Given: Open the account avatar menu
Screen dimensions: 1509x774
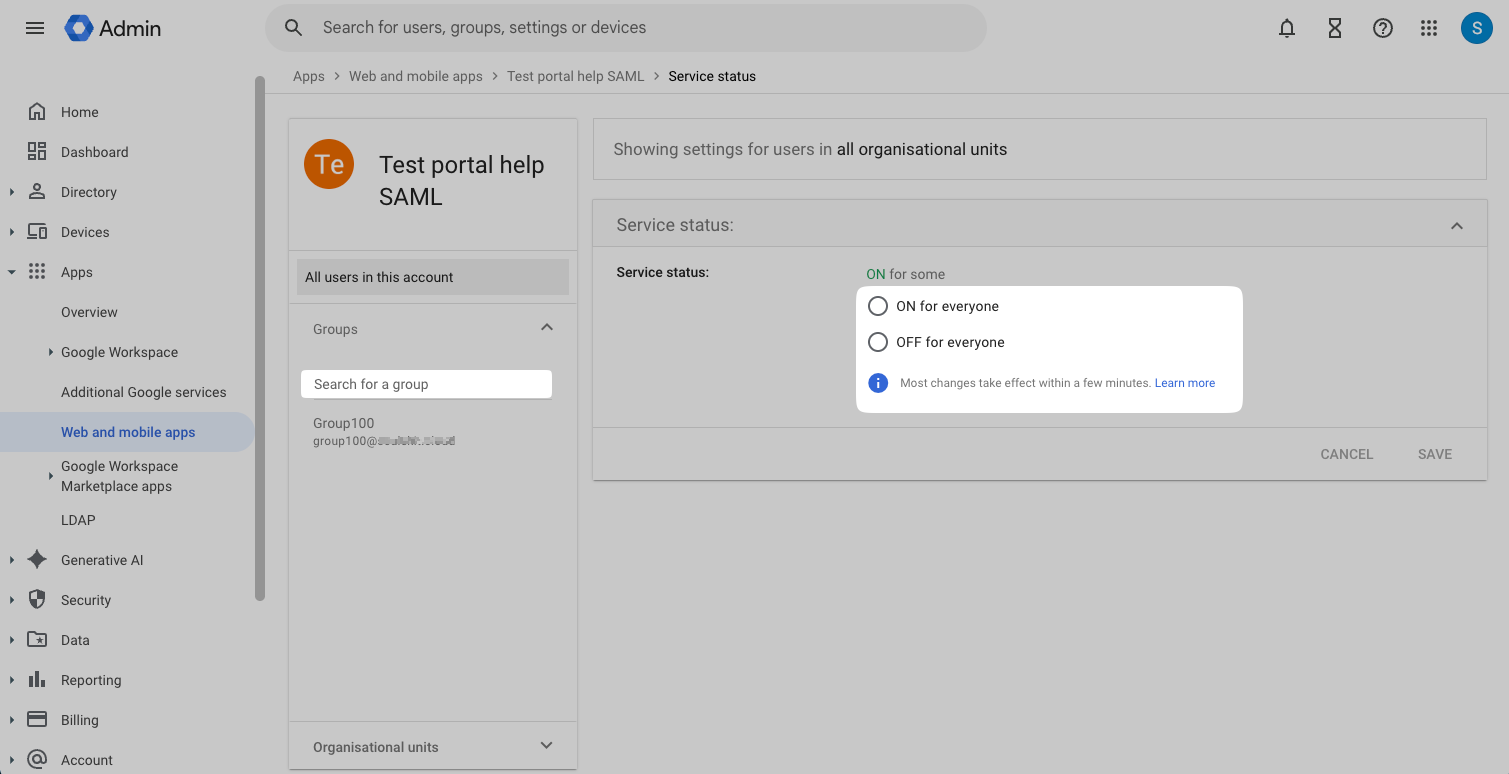Looking at the screenshot, I should [1476, 28].
